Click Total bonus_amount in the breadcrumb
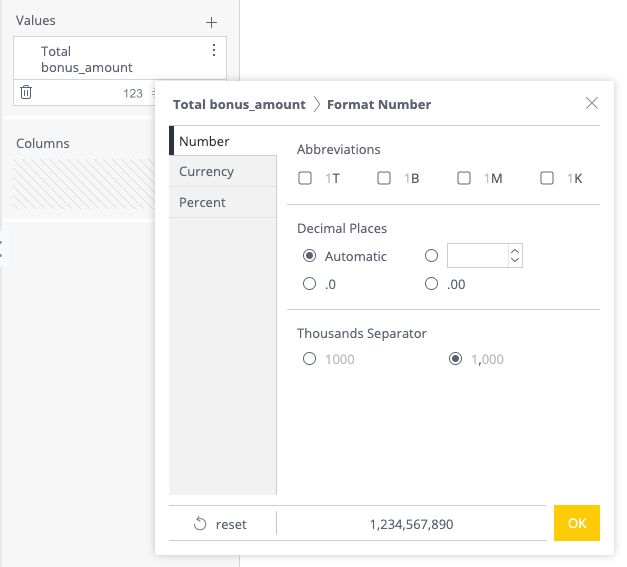The width and height of the screenshot is (627, 567). 239,104
